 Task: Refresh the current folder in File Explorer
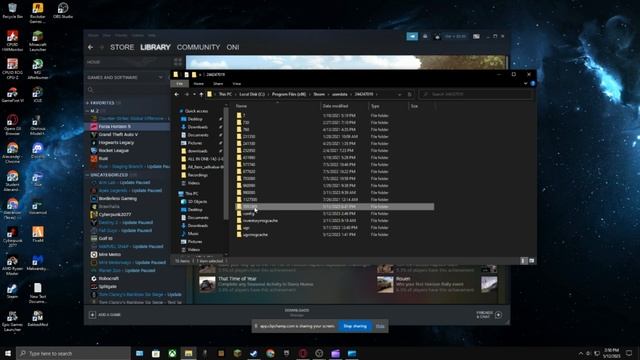click(409, 94)
